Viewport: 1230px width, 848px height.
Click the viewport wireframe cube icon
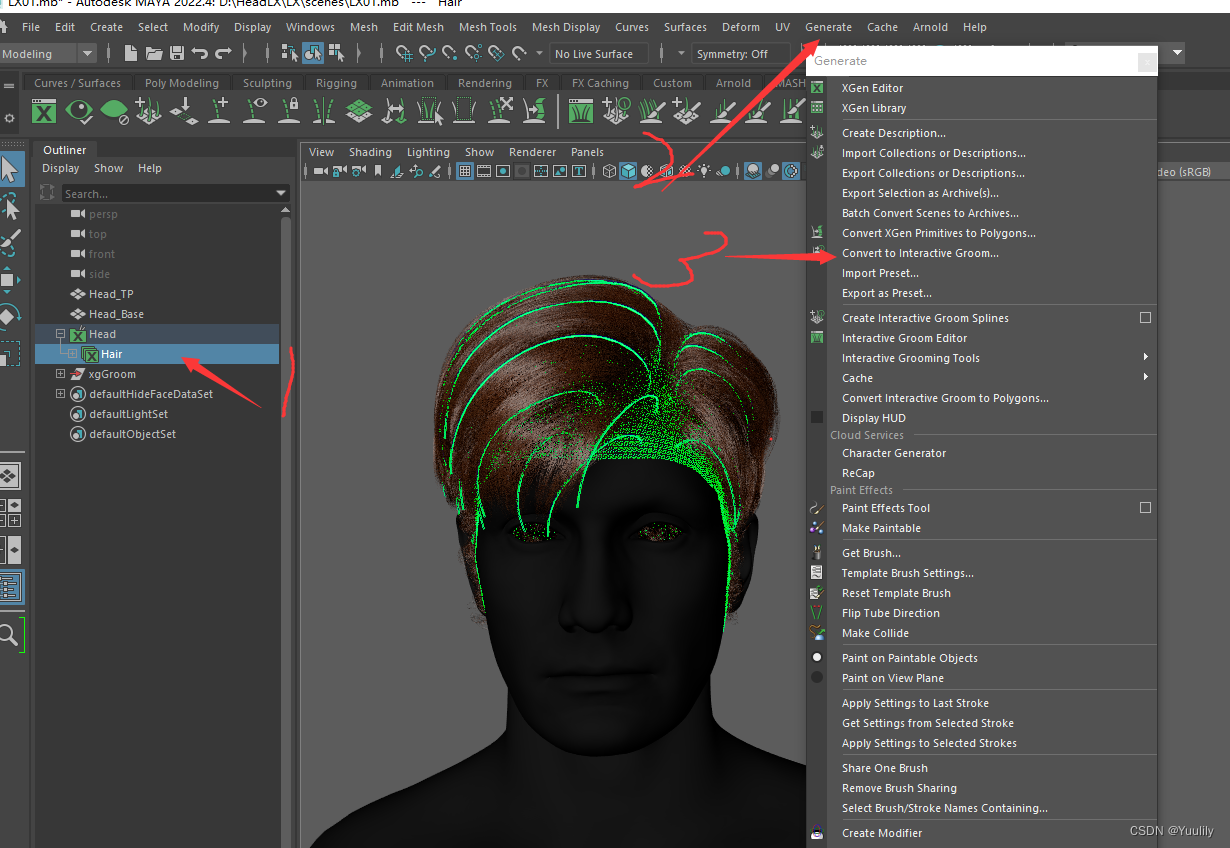click(609, 171)
